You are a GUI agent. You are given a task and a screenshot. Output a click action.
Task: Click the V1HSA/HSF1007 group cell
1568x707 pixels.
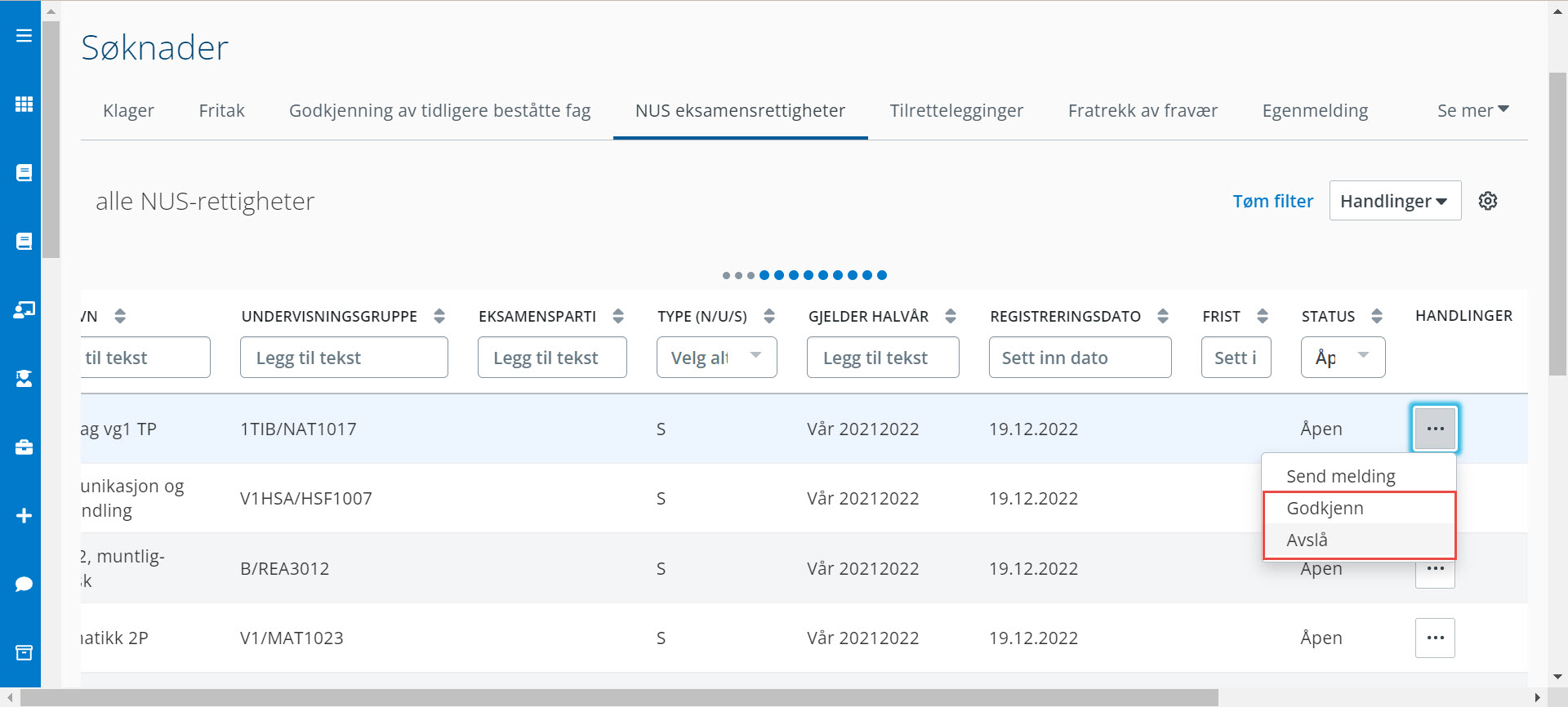pyautogui.click(x=306, y=498)
